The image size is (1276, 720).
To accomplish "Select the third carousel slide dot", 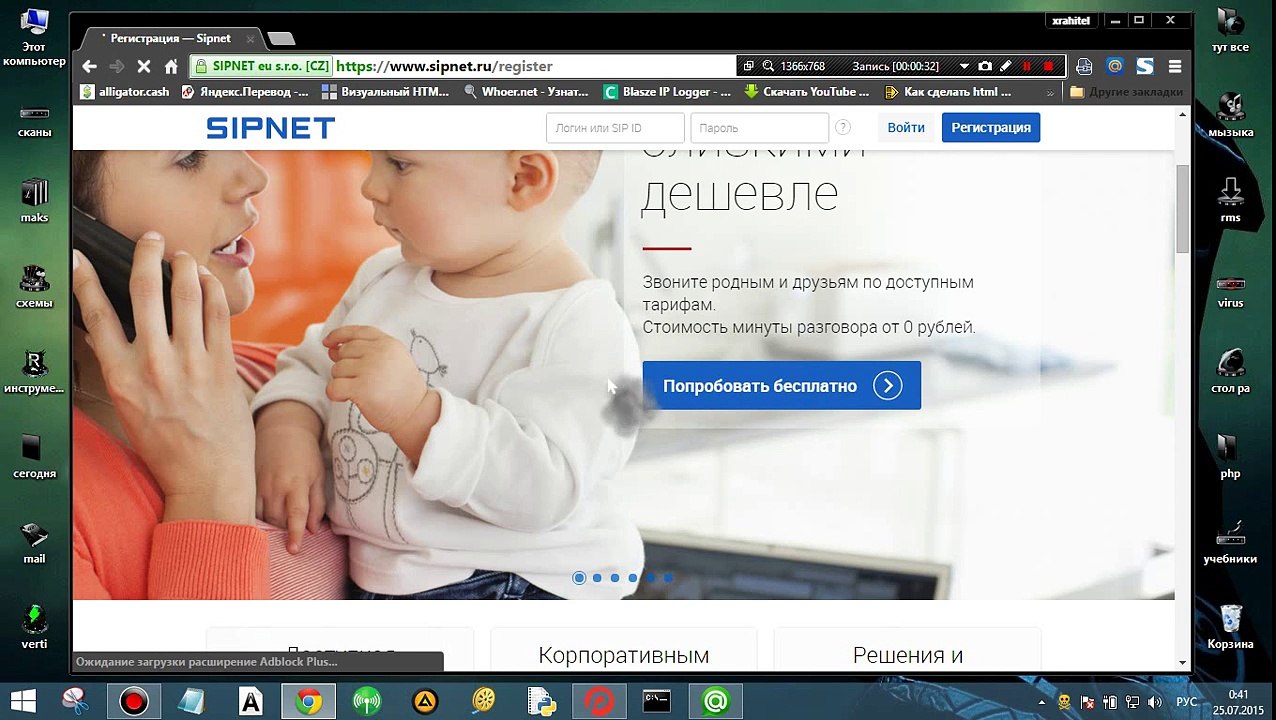I will (x=615, y=578).
